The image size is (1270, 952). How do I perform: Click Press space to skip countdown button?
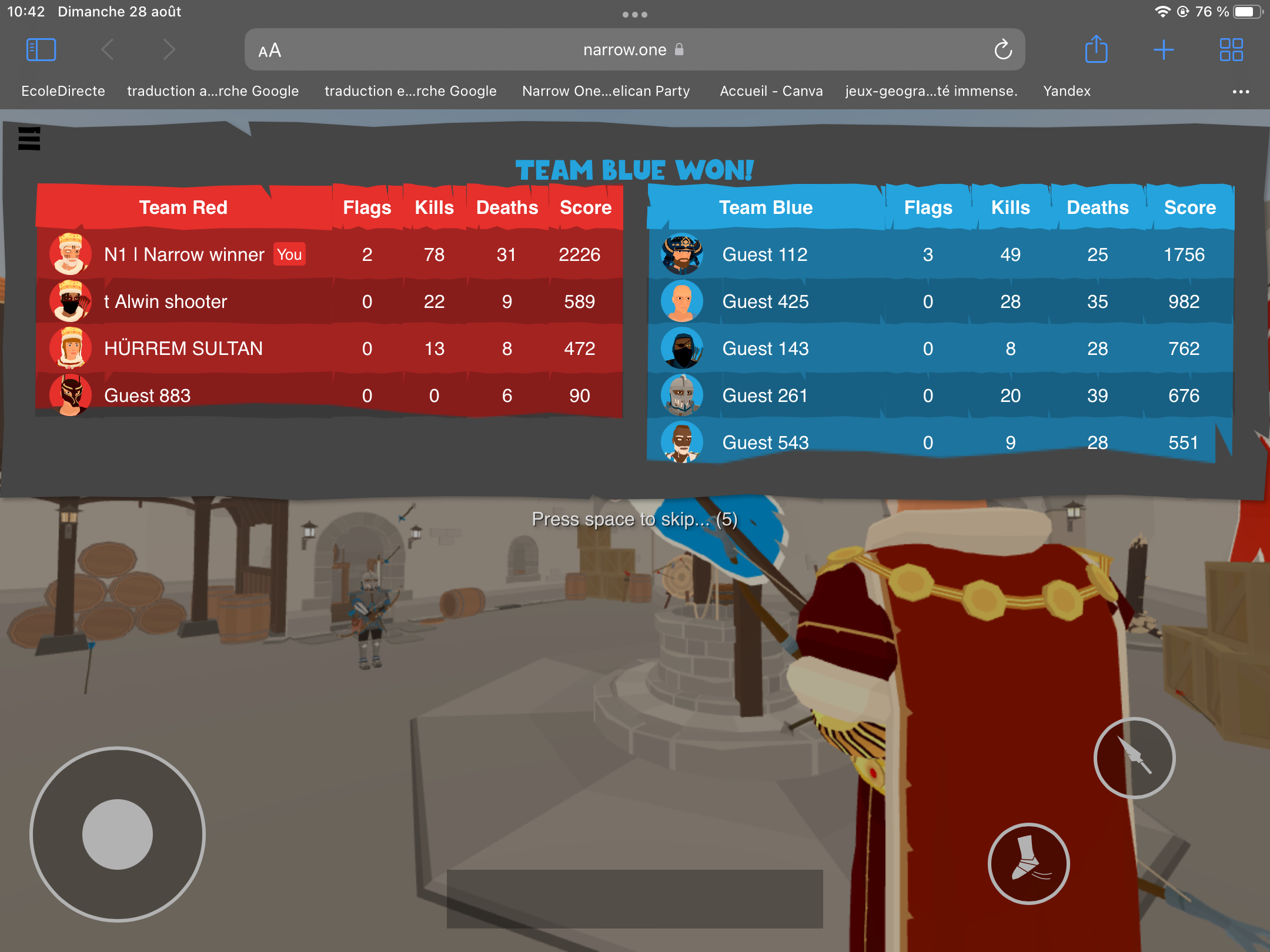[635, 519]
